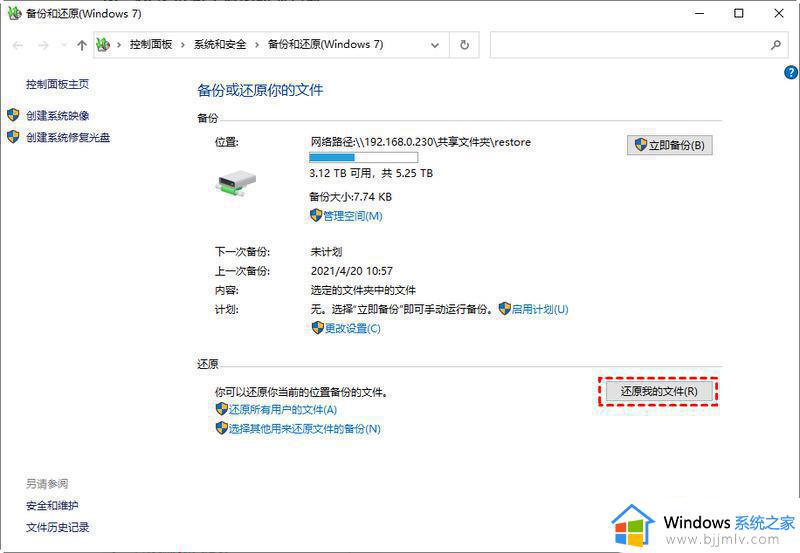
Task: Click the 备份或还原你的文件 heading
Action: click(x=260, y=90)
